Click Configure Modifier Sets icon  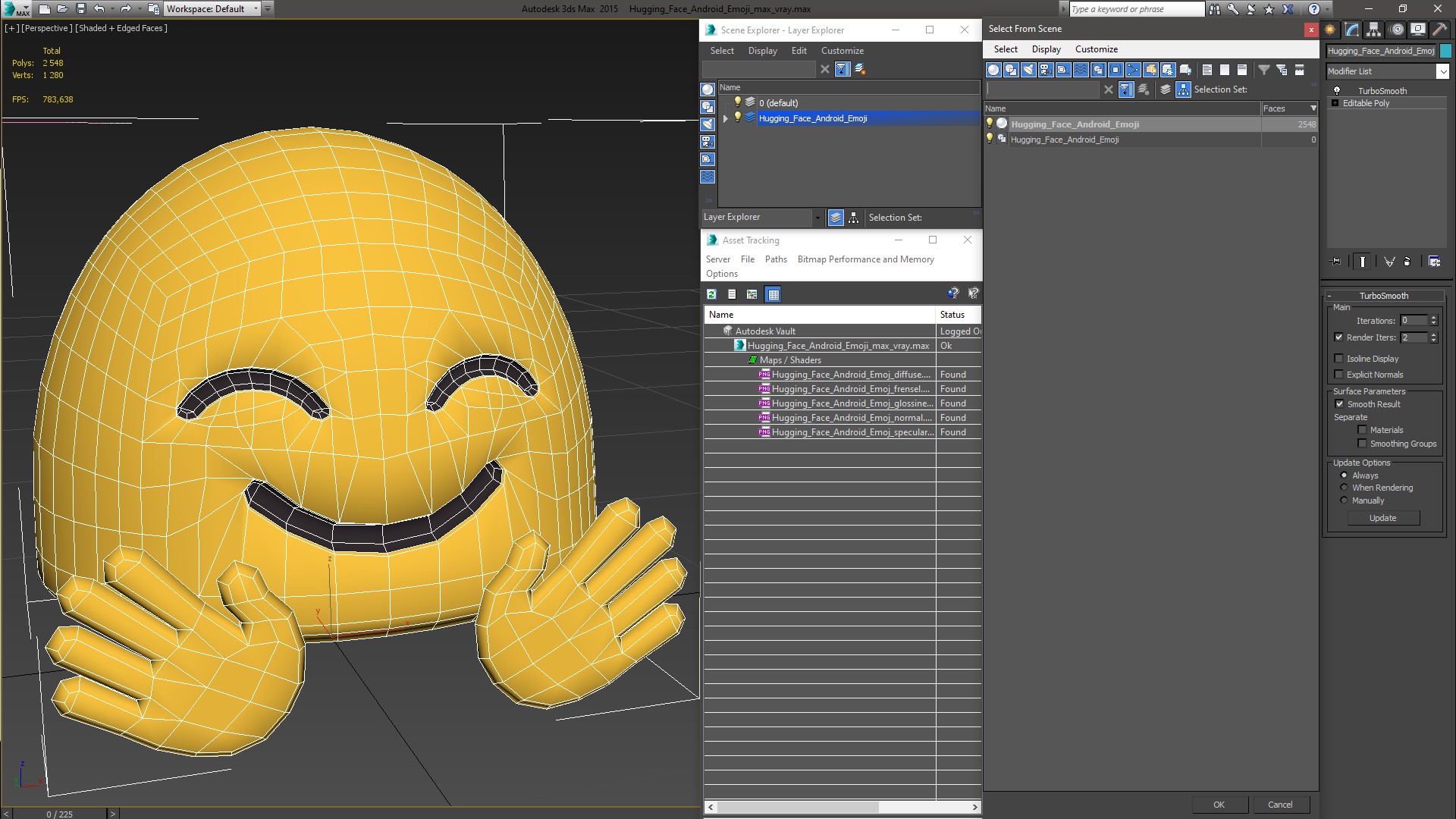click(1435, 262)
